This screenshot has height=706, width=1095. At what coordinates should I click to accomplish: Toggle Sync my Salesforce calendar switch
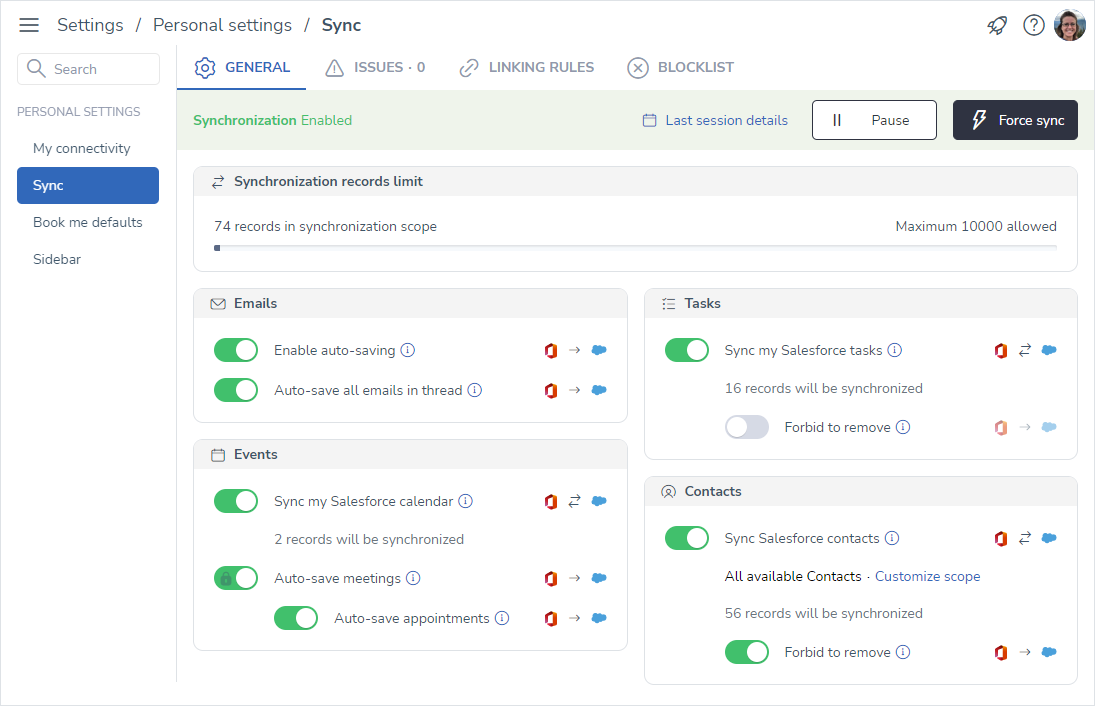pos(236,501)
